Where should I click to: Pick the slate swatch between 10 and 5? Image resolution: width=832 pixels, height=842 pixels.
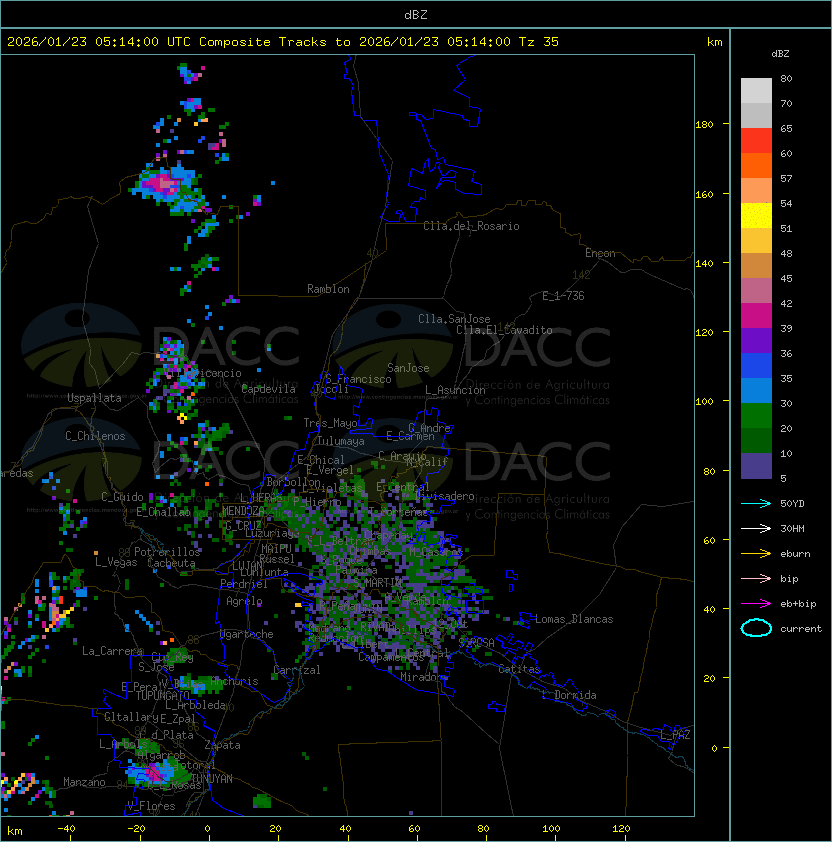click(756, 466)
